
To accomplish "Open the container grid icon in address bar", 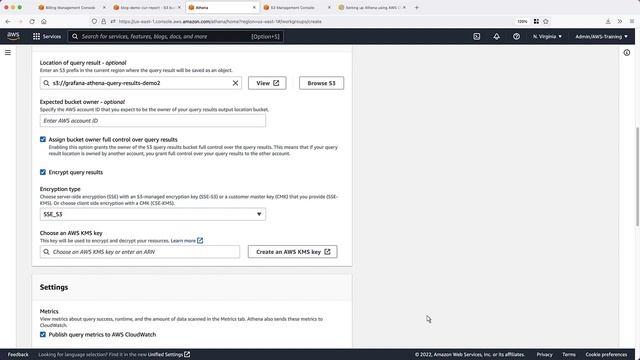I will point(536,21).
